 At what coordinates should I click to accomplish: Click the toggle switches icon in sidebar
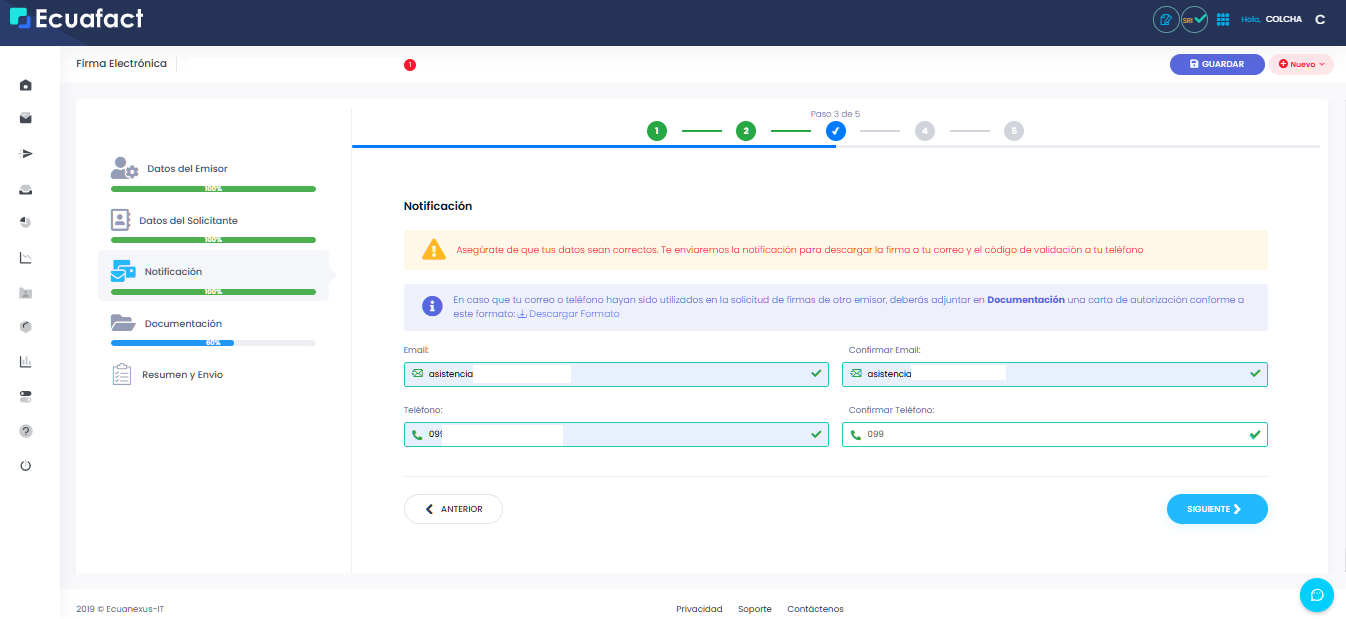coord(26,397)
